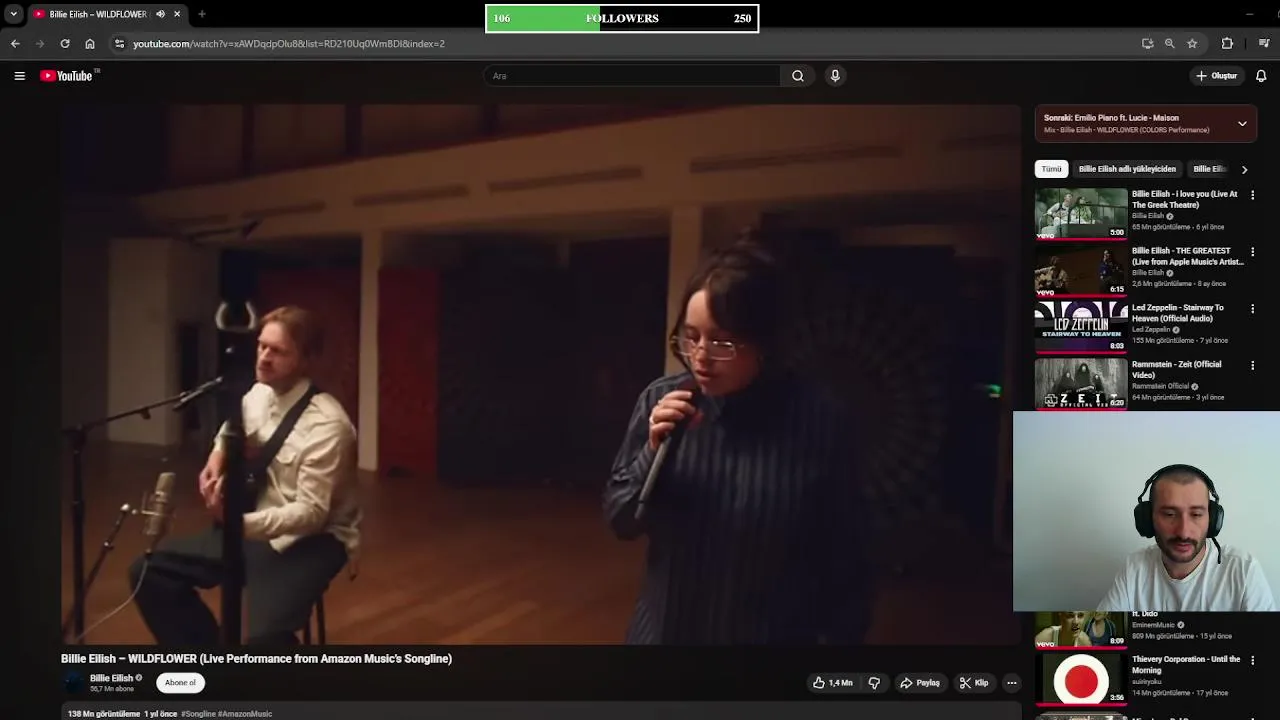Open Rammstein Zeit official video title
Screen dimensions: 1280x720
point(1176,369)
